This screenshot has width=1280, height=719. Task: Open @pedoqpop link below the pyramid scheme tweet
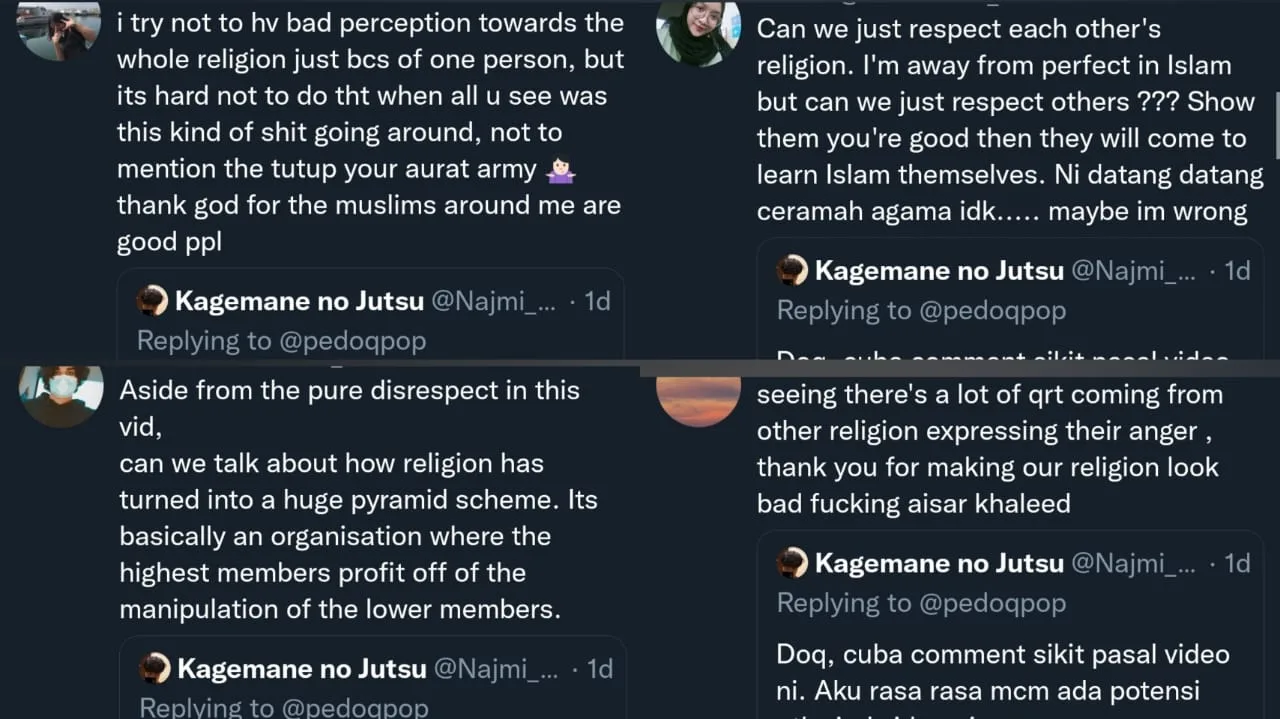tap(352, 708)
